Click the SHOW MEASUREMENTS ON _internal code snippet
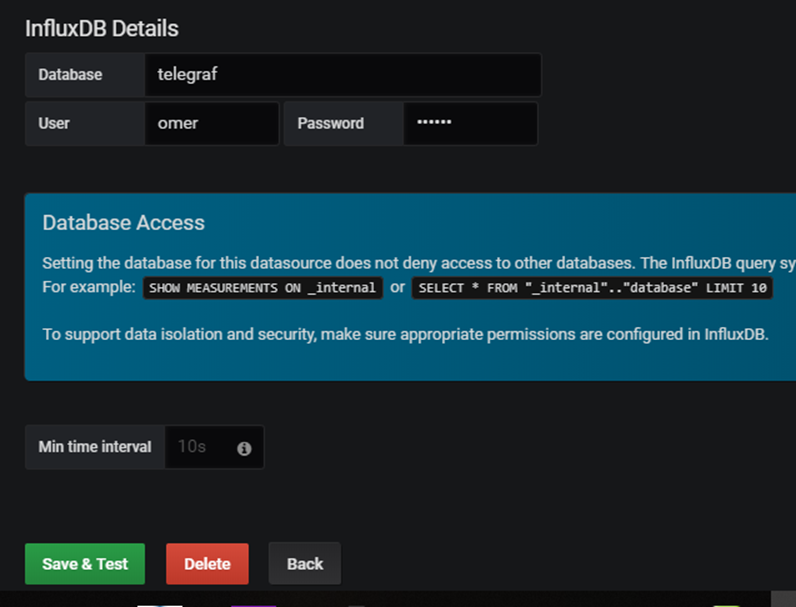The image size is (796, 607). pos(262,288)
